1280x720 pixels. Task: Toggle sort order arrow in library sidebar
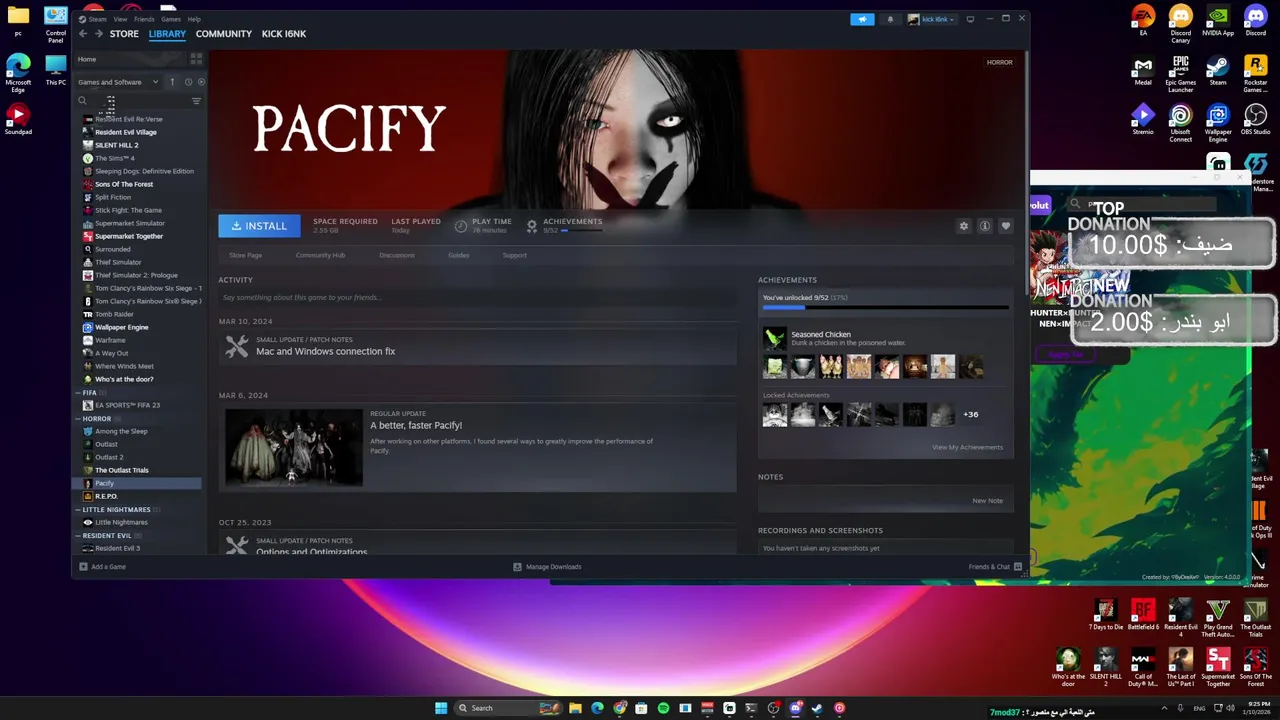click(172, 82)
